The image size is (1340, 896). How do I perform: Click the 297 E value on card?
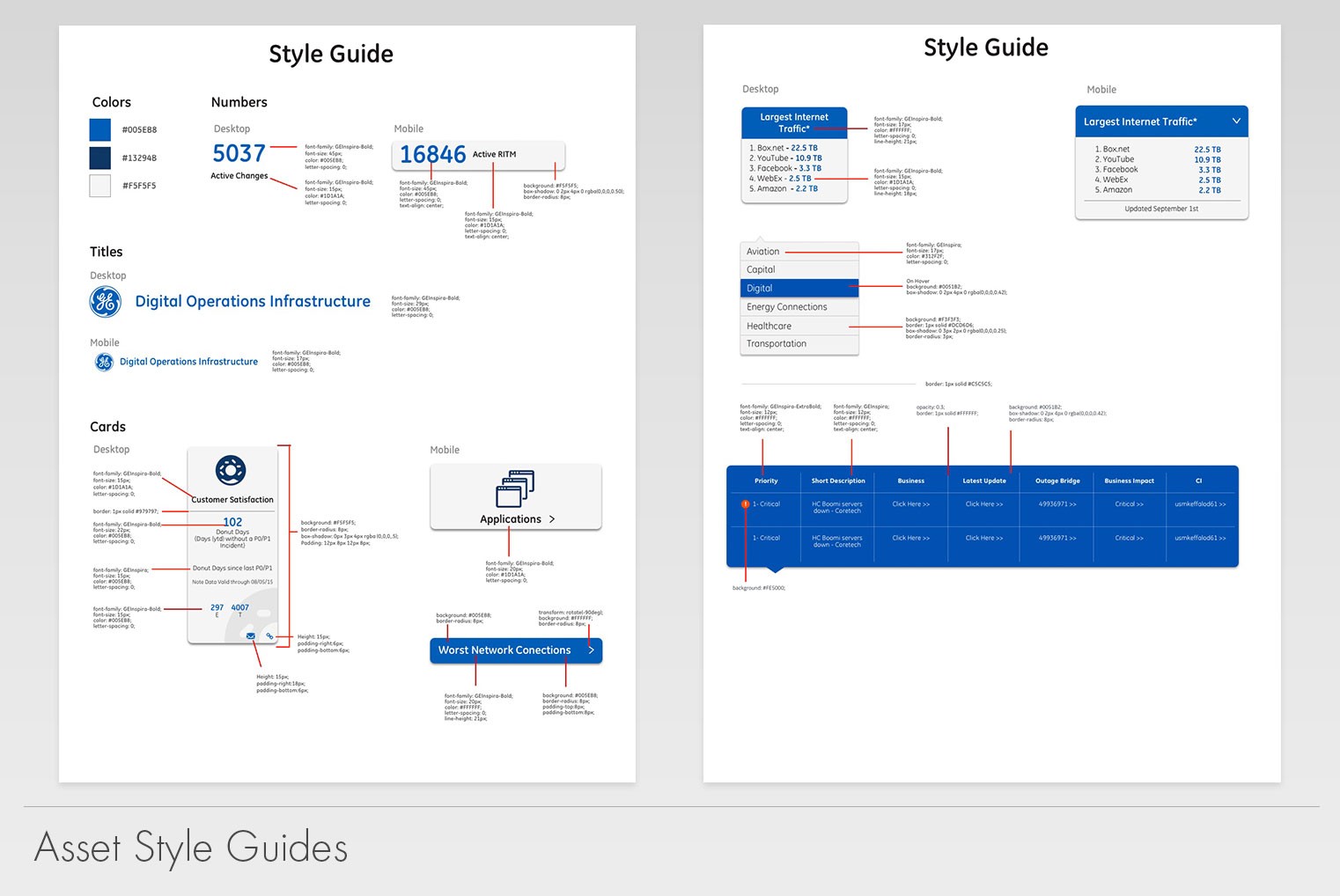217,610
